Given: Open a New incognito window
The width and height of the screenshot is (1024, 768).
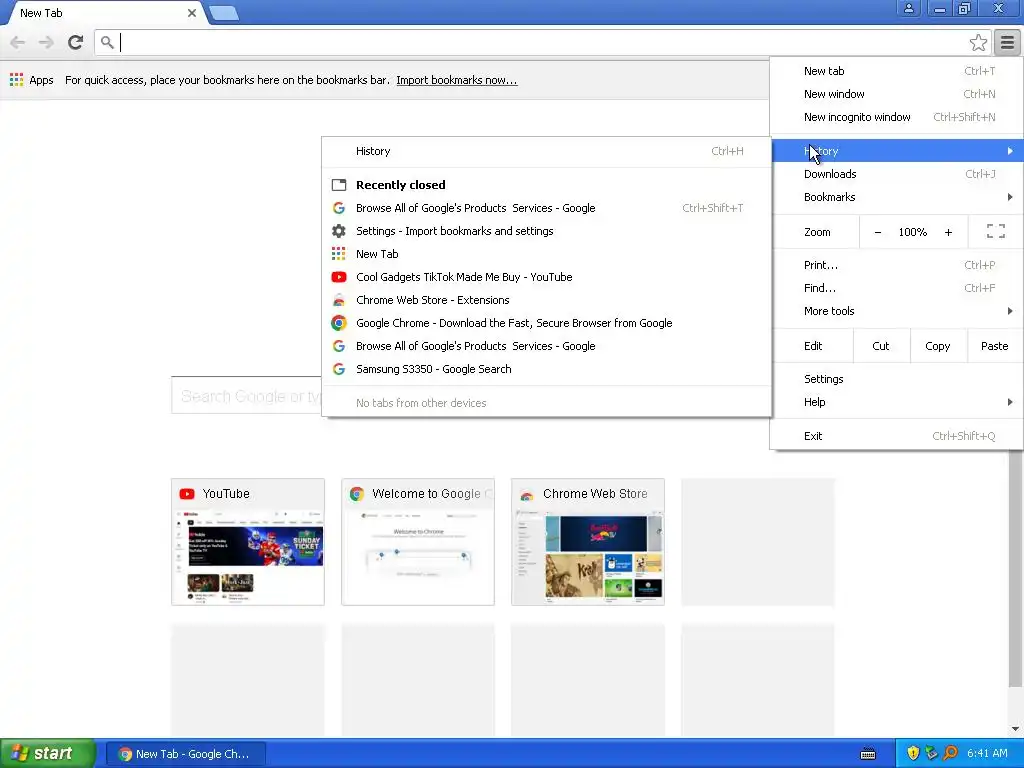Looking at the screenshot, I should (x=896, y=118).
